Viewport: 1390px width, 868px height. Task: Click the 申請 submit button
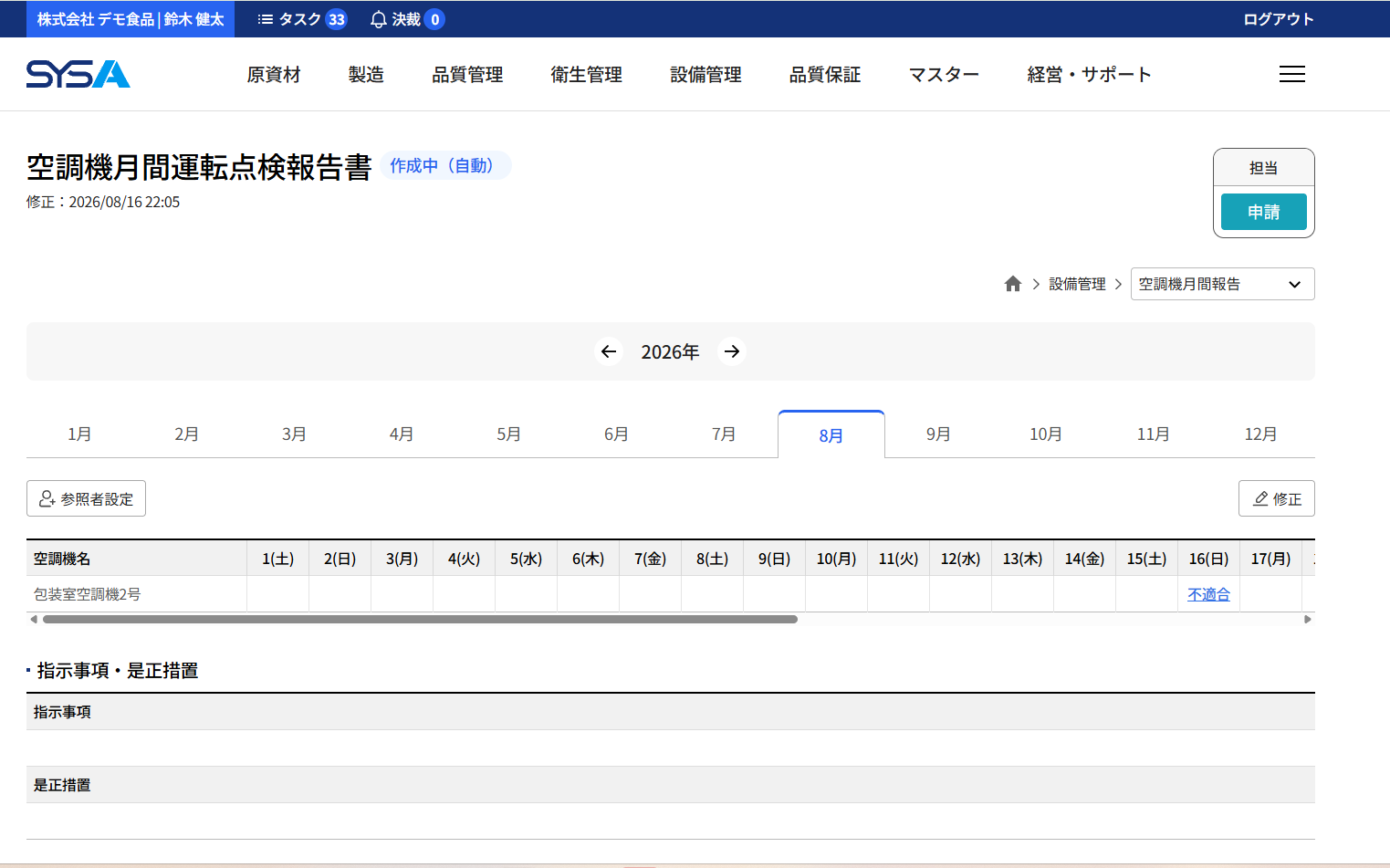(1264, 212)
